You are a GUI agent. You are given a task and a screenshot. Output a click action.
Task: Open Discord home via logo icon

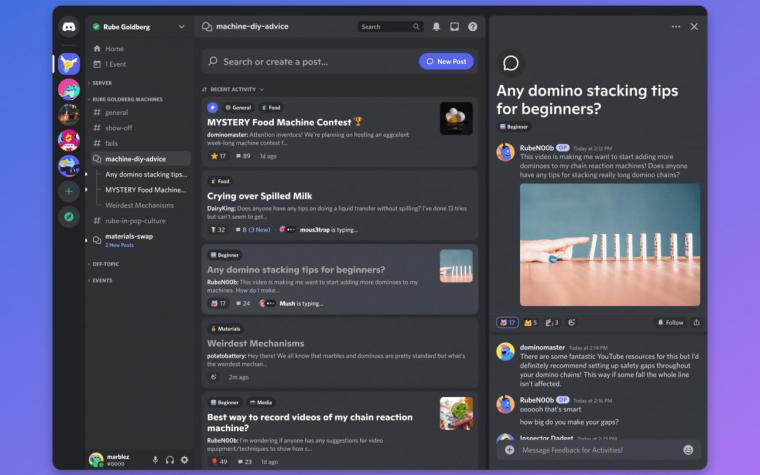pos(69,27)
